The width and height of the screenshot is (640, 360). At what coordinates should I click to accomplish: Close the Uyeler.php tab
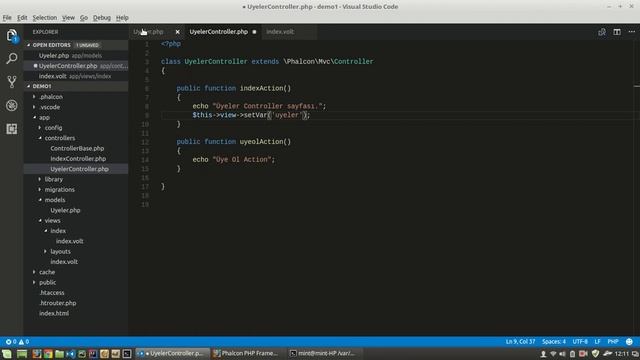click(178, 32)
